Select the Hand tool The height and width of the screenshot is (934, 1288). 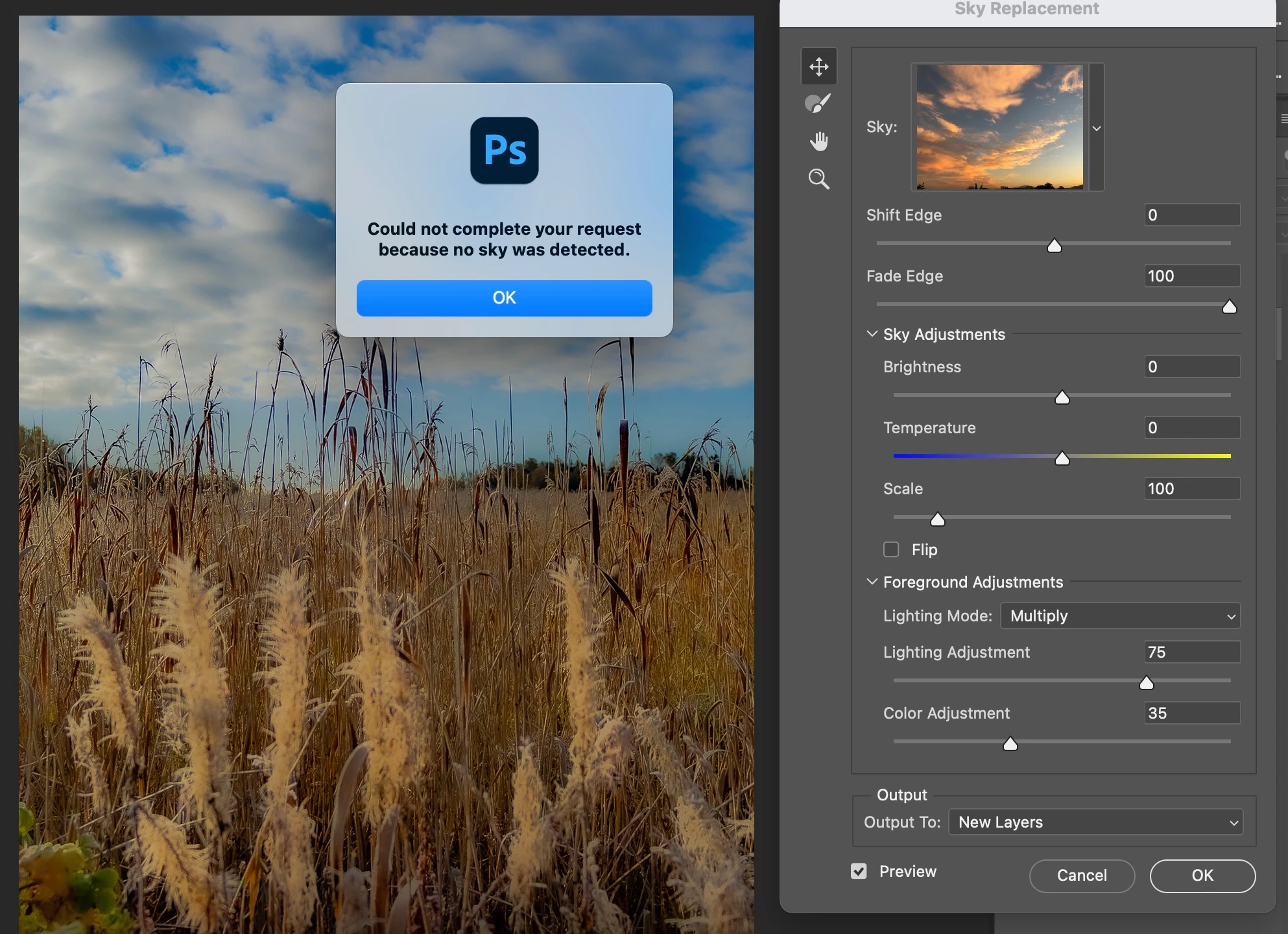(x=818, y=141)
